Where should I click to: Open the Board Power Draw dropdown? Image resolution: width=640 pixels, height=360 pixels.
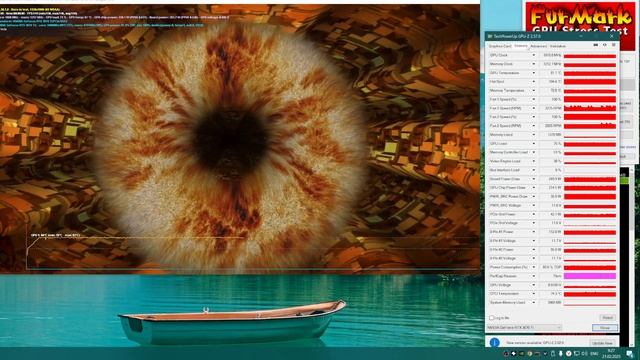[x=533, y=179]
